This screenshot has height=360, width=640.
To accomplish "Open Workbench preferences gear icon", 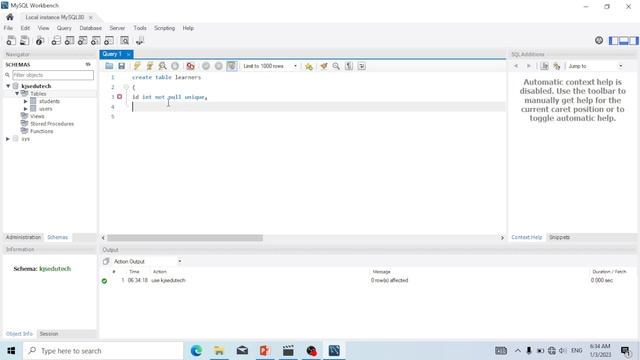I will pos(599,40).
